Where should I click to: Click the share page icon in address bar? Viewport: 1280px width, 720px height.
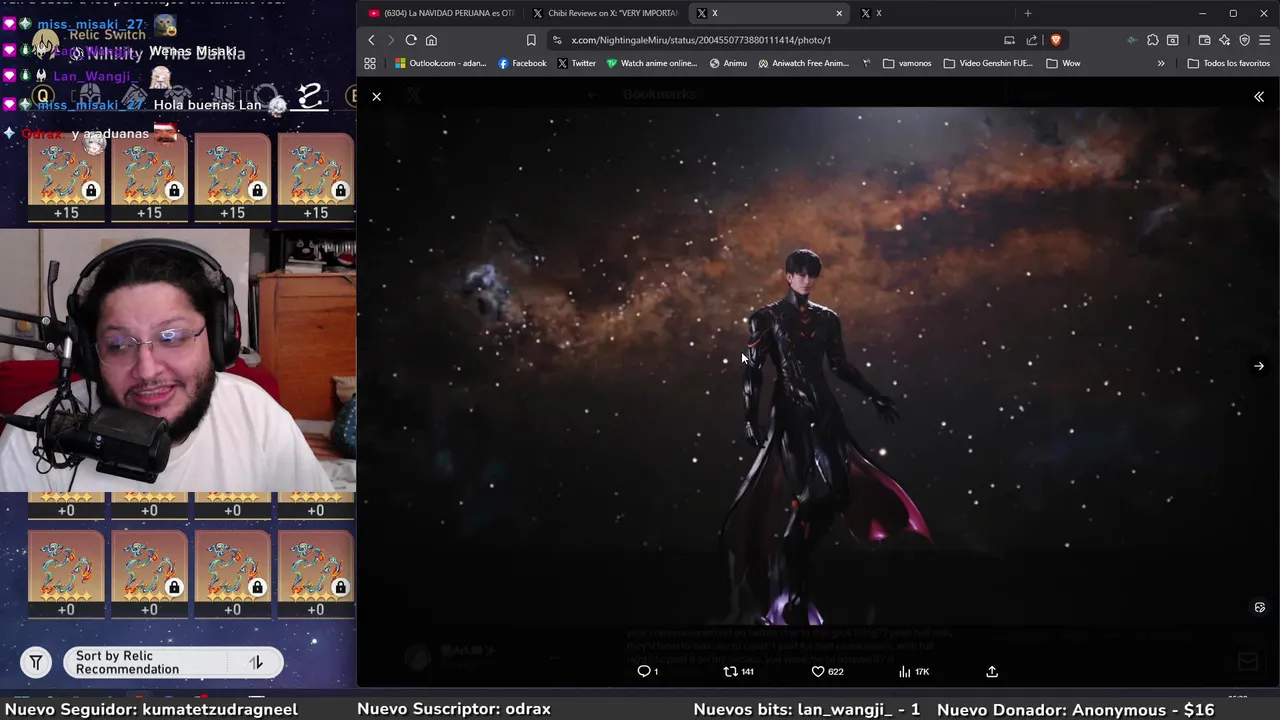click(x=1032, y=40)
